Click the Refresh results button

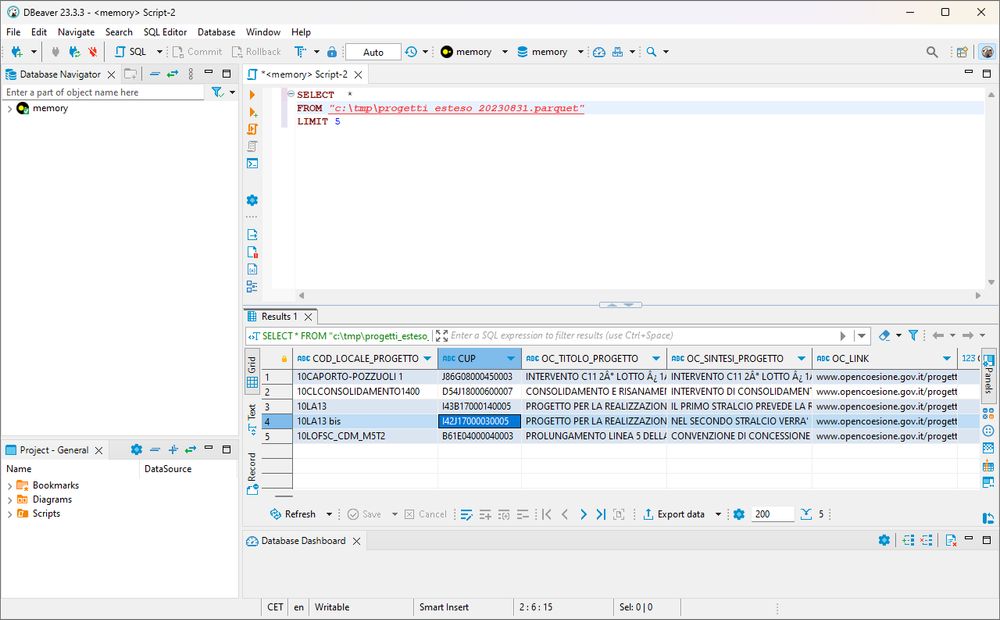(293, 514)
